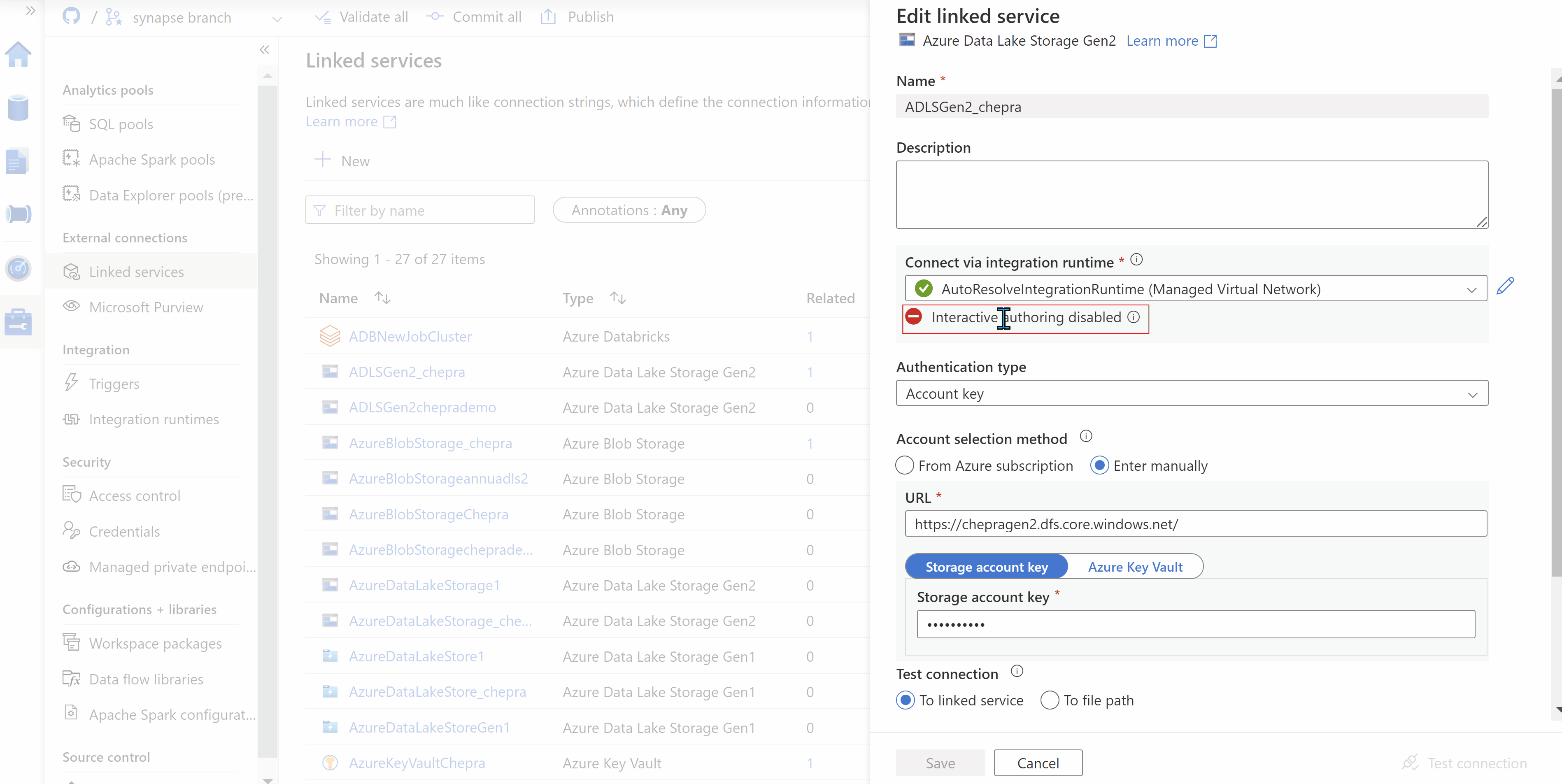Sort linked services by Name column arrows
This screenshot has height=784, width=1562.
pos(382,298)
